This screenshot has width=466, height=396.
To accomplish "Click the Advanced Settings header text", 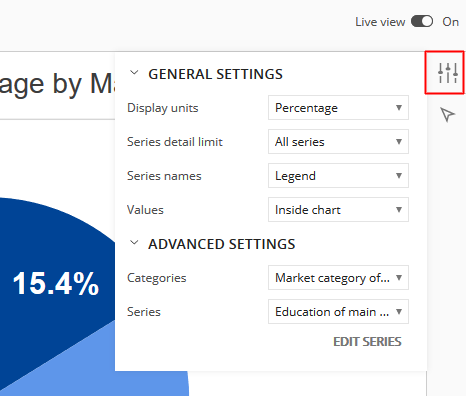I will coord(222,244).
